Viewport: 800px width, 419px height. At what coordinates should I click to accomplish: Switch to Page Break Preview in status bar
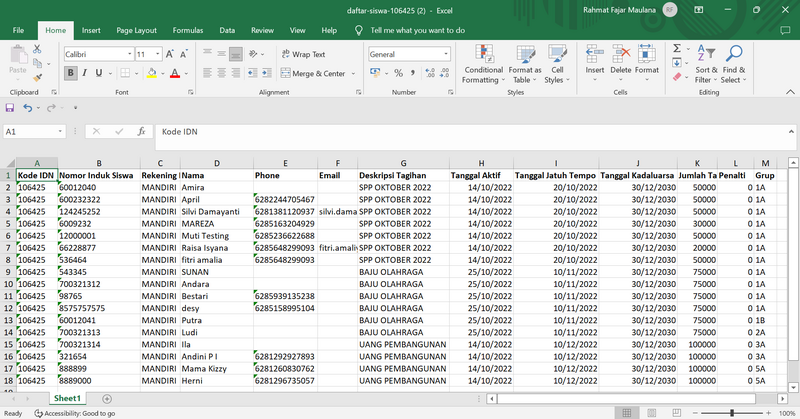[677, 413]
